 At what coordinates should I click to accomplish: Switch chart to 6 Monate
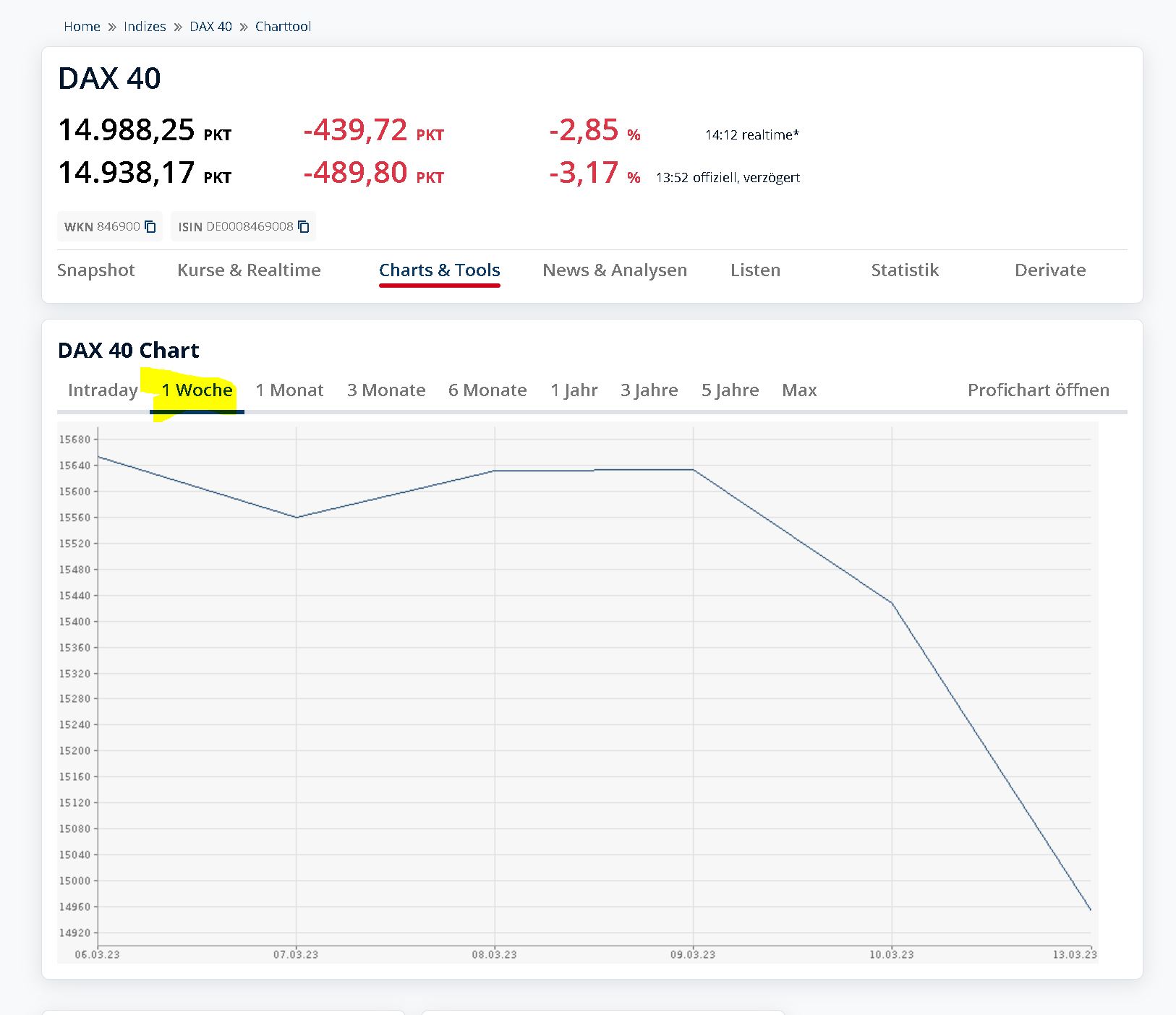click(487, 390)
